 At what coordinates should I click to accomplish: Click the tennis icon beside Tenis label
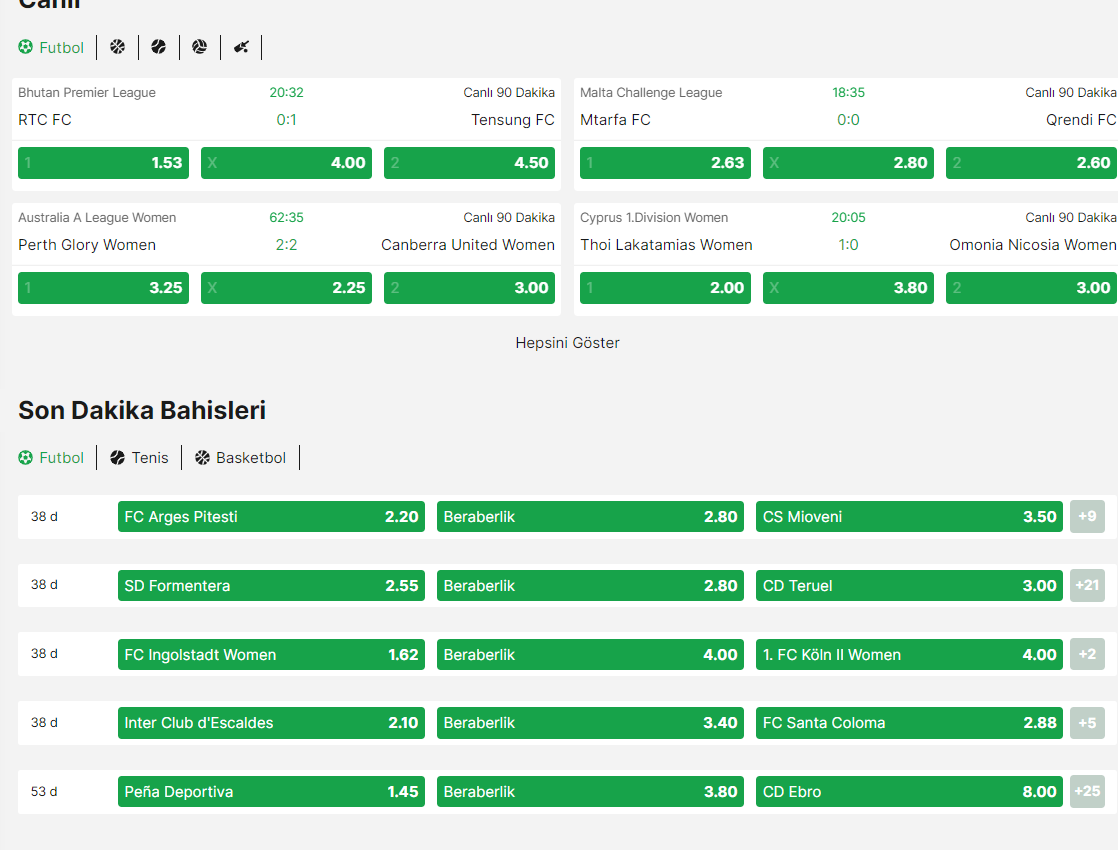click(118, 458)
